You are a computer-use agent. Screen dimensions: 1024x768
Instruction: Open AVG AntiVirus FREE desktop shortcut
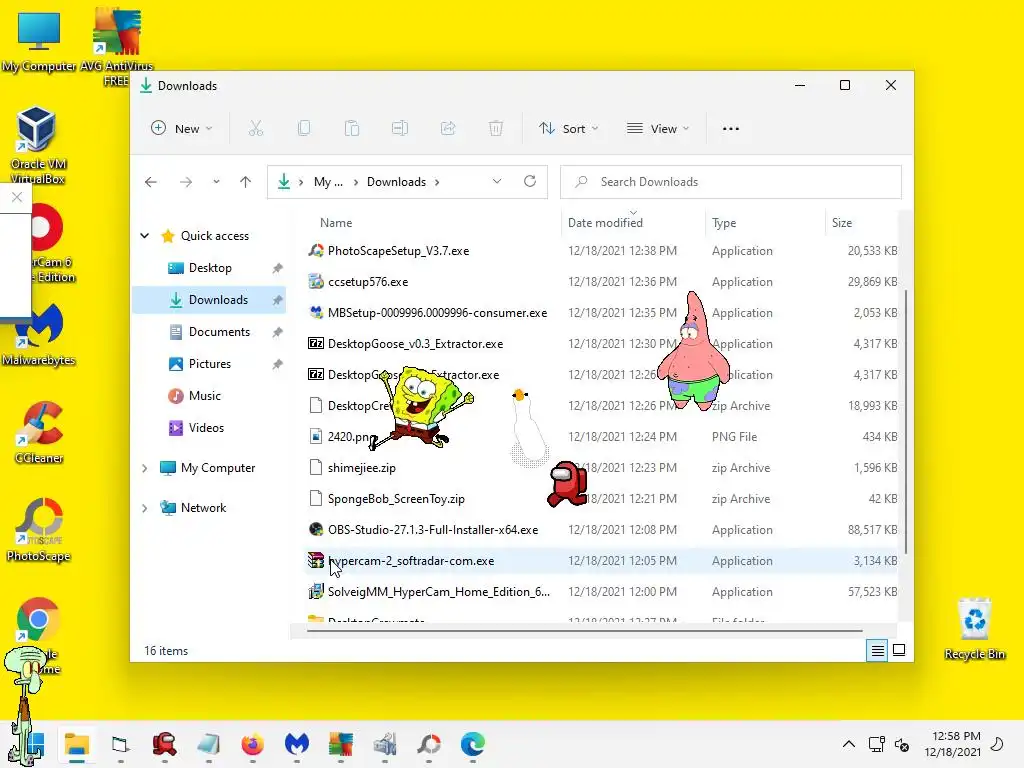click(116, 46)
